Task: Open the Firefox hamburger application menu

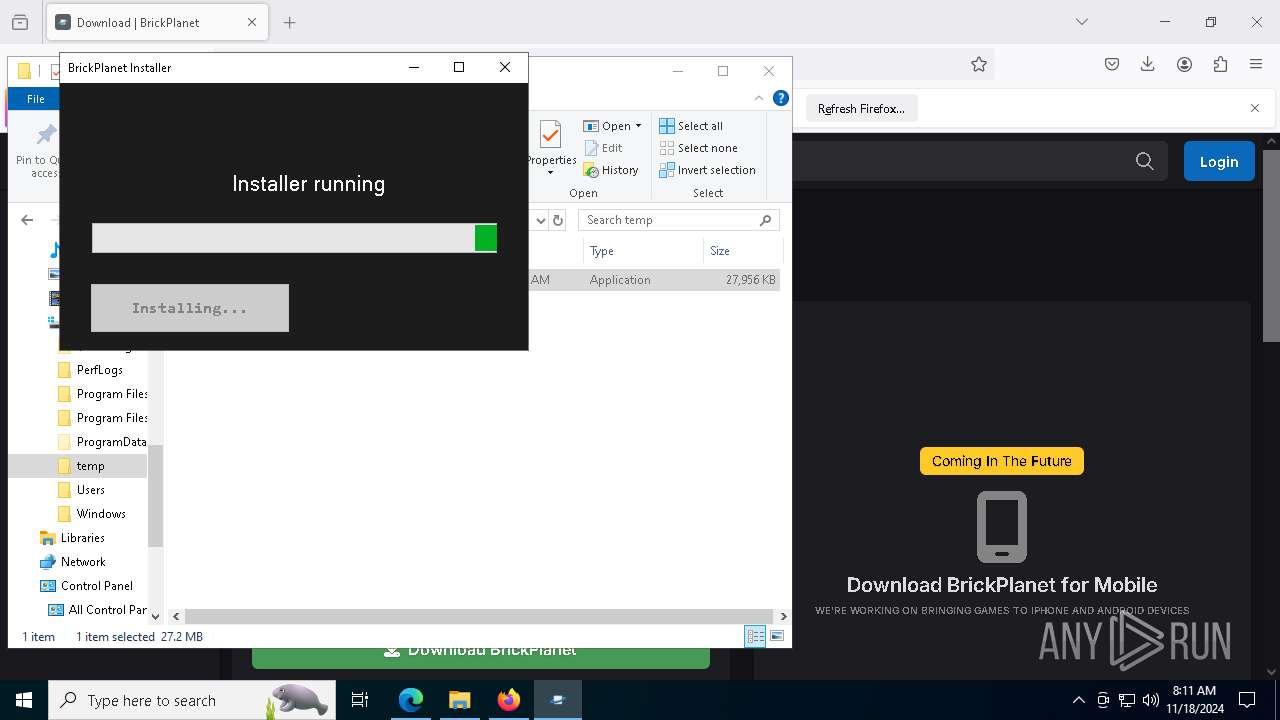Action: click(x=1256, y=64)
